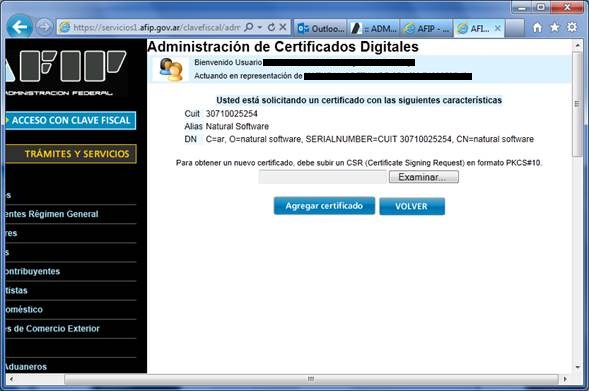Minimize the browser window
589x391 pixels.
point(521,8)
